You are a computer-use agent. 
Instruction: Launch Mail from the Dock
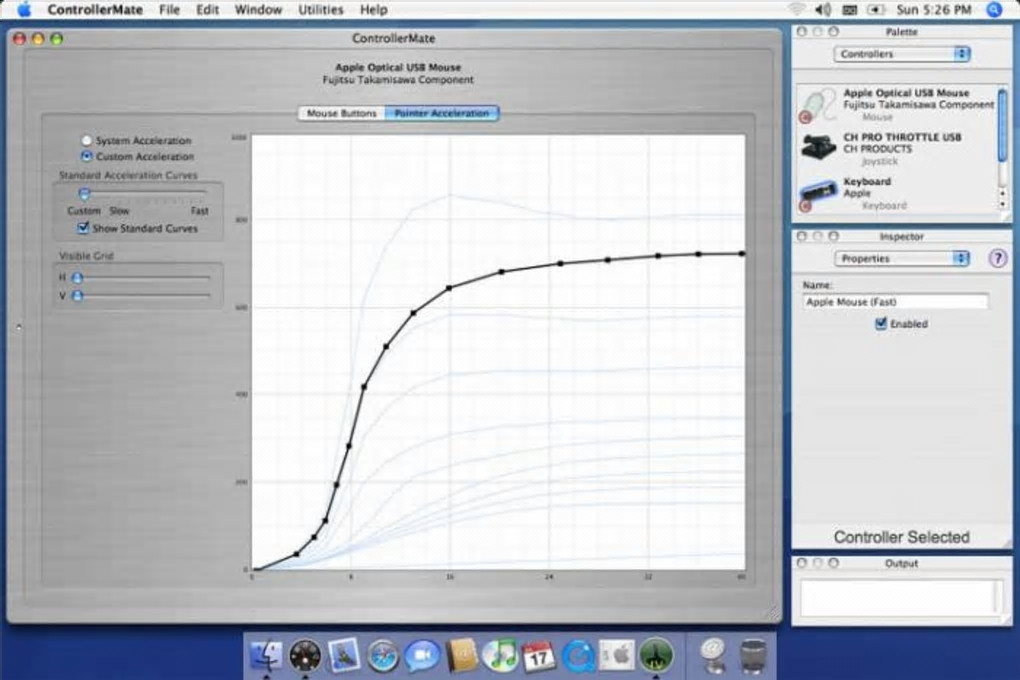343,655
